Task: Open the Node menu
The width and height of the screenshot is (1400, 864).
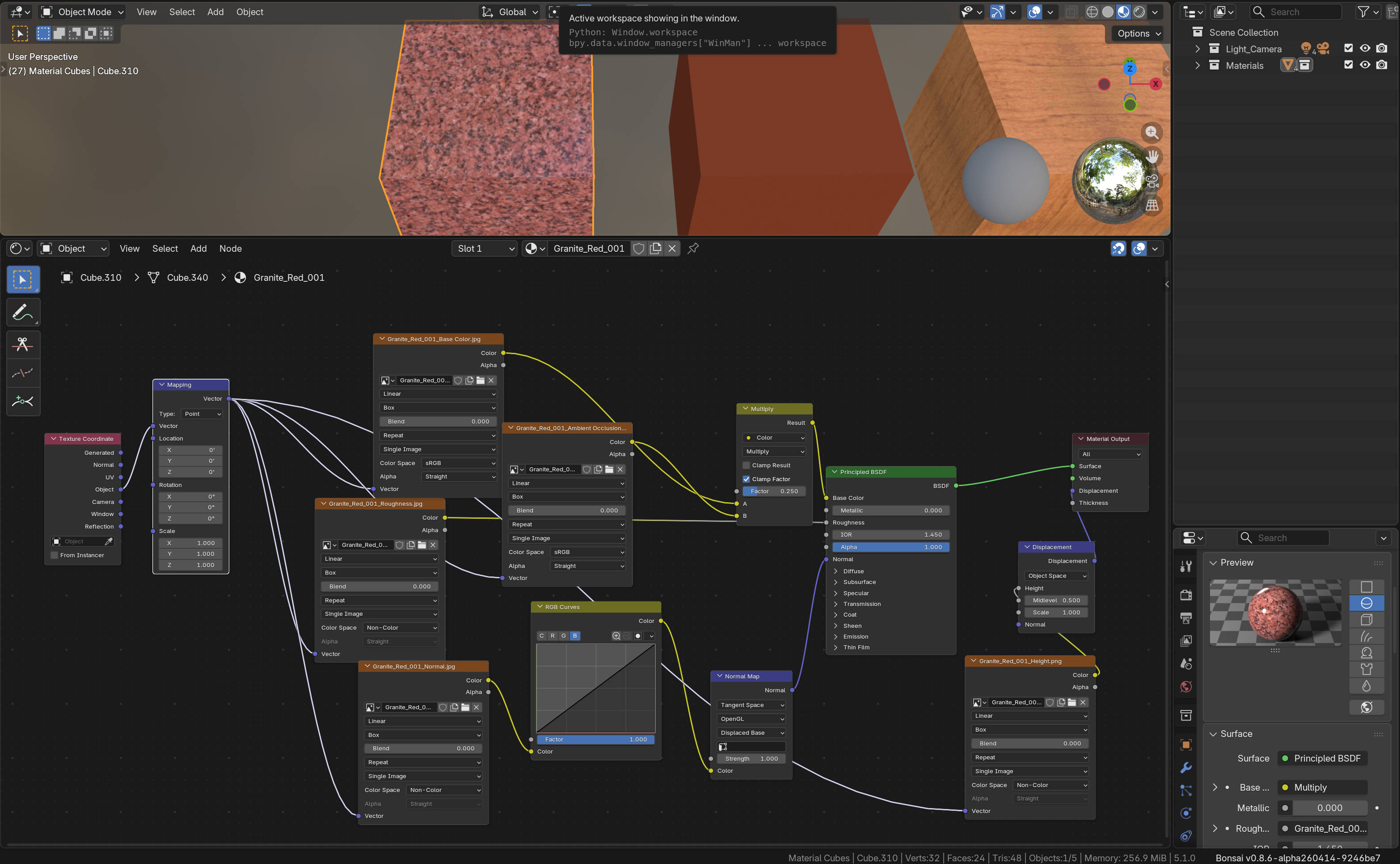Action: [x=230, y=249]
